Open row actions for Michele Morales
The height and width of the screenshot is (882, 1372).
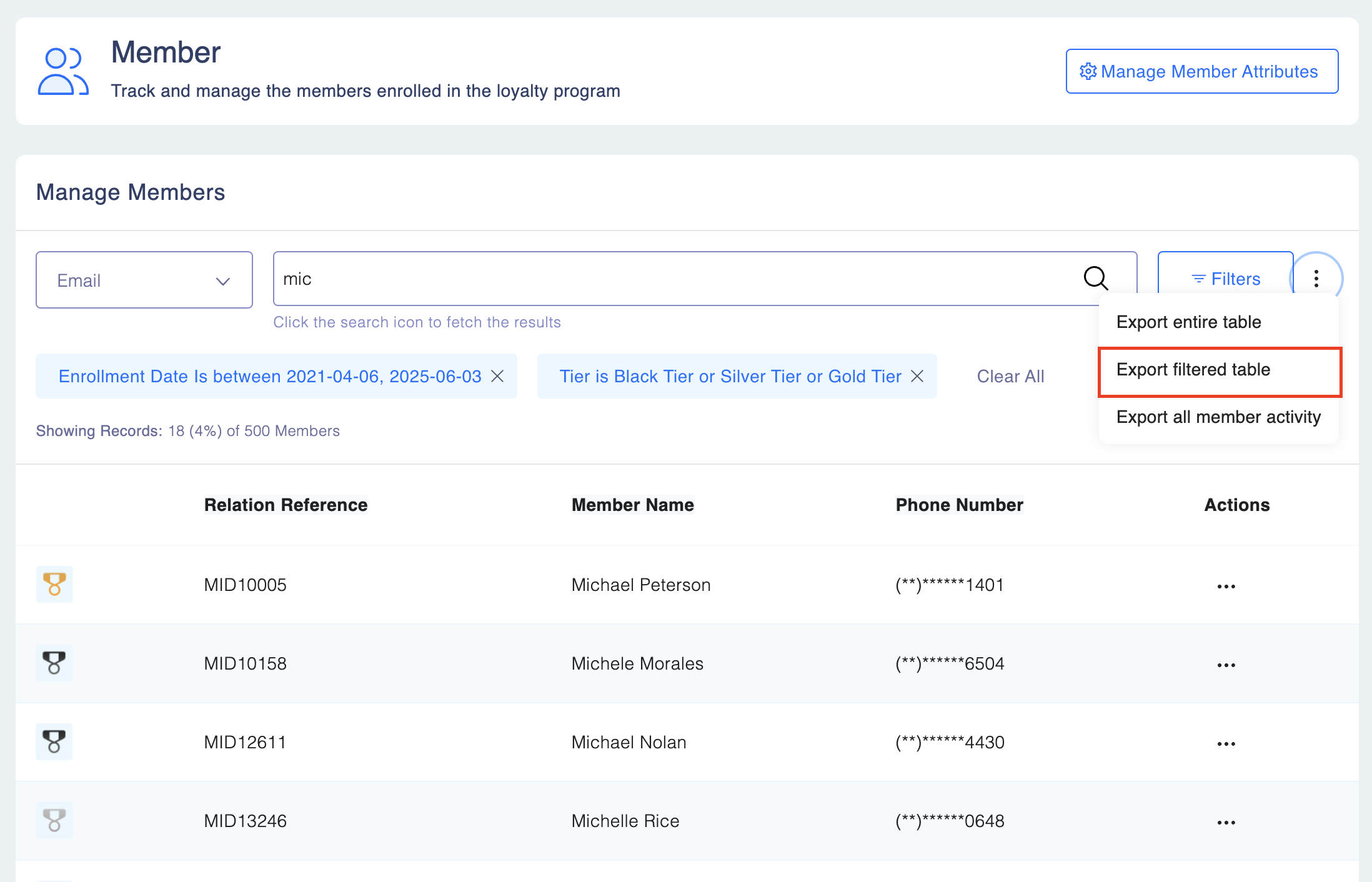pyautogui.click(x=1226, y=665)
